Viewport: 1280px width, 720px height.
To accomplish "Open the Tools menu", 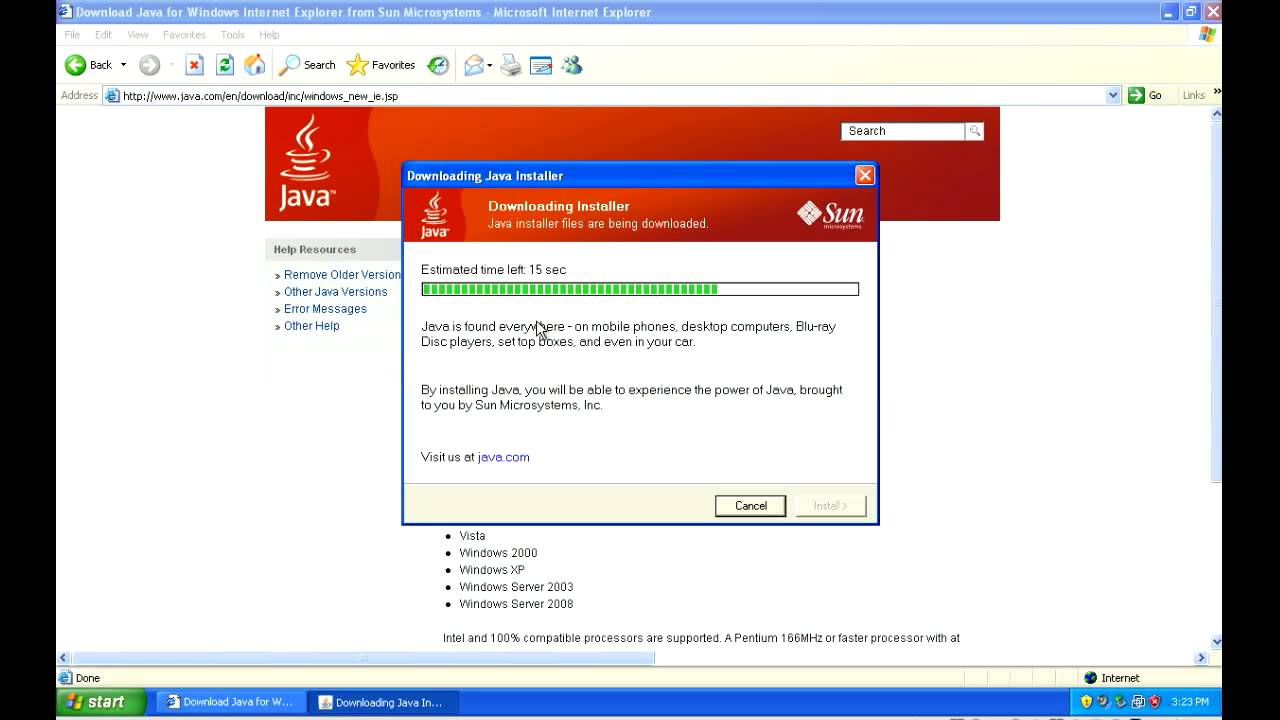I will [x=233, y=34].
